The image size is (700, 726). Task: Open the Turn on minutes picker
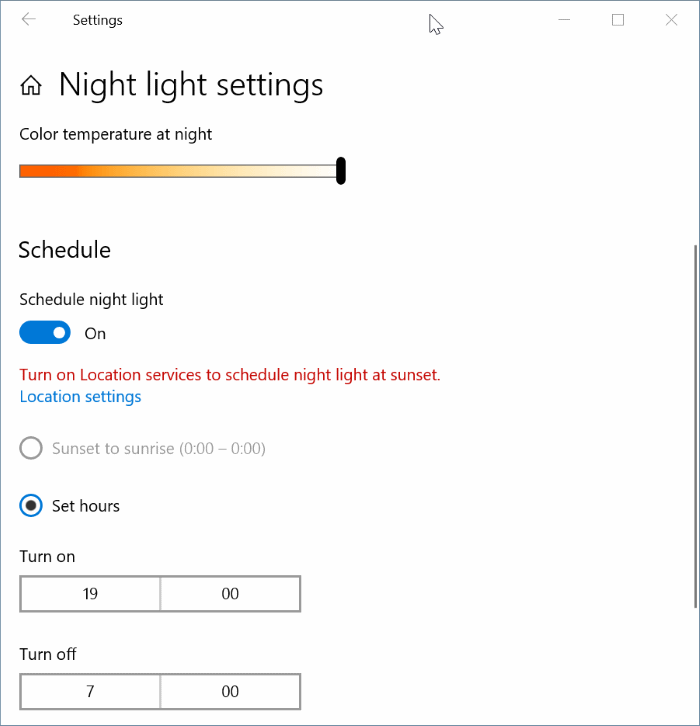[230, 594]
